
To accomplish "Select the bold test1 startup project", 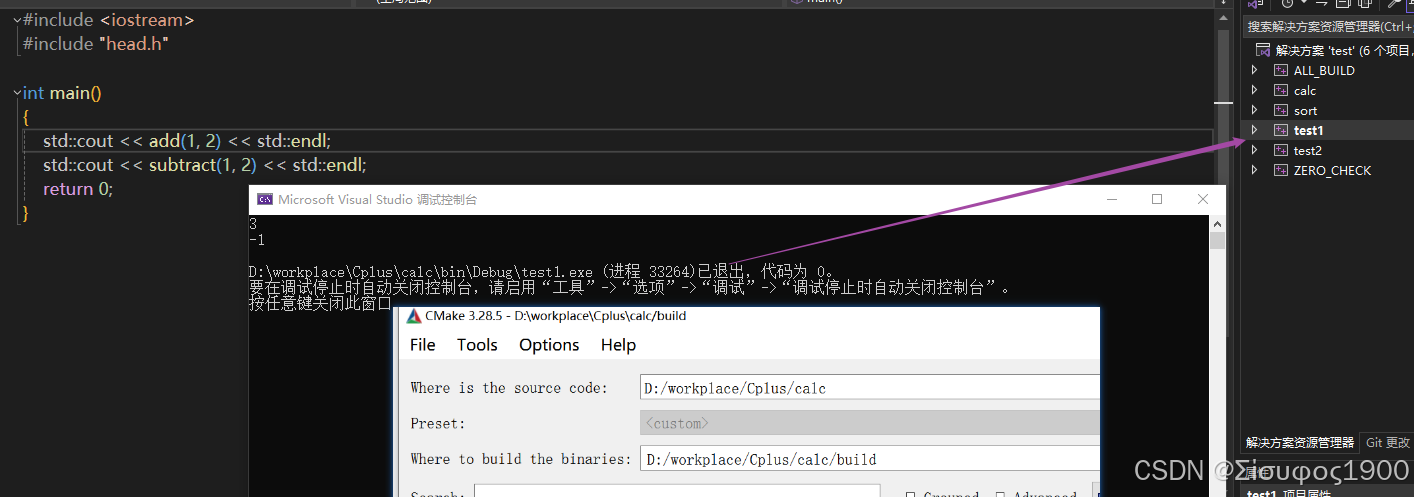I will pos(1308,131).
